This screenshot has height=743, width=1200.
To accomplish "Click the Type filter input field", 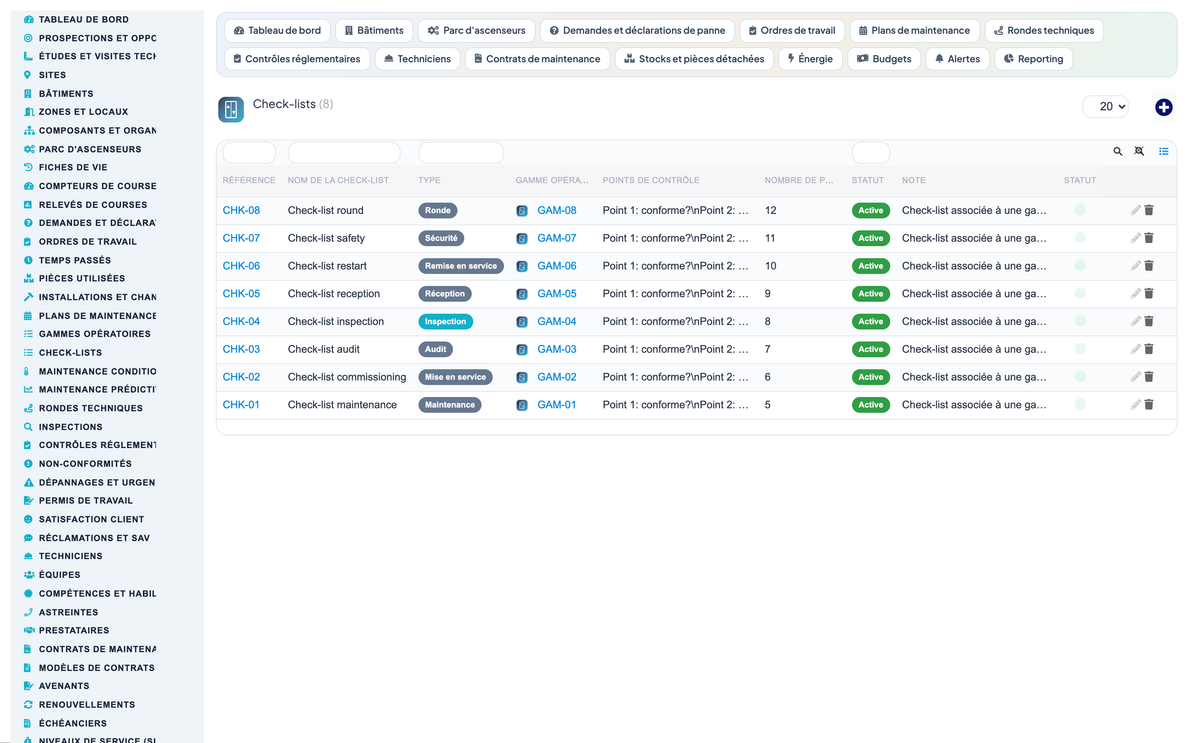I will (461, 153).
